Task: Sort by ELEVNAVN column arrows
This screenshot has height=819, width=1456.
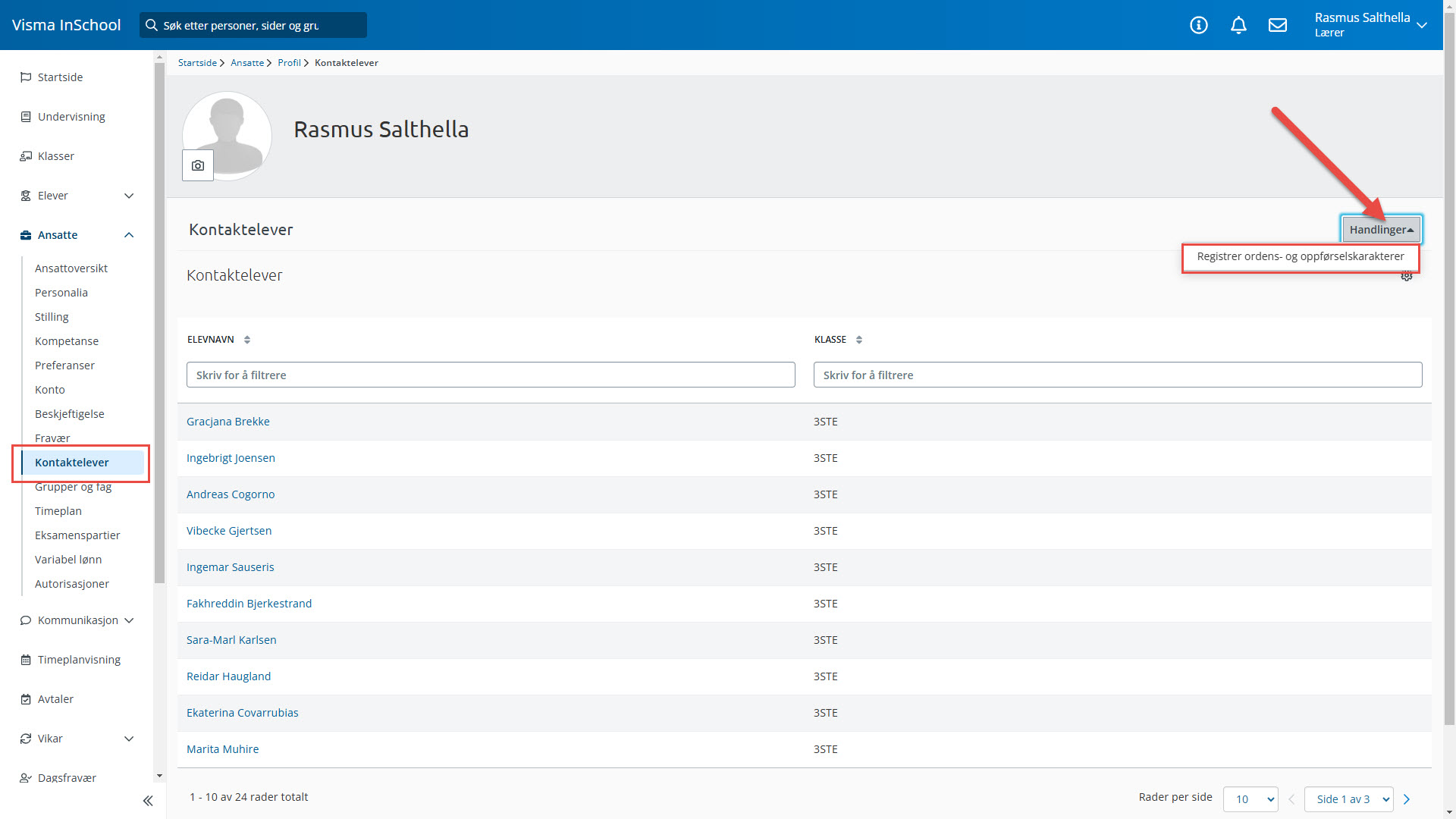Action: (x=247, y=340)
